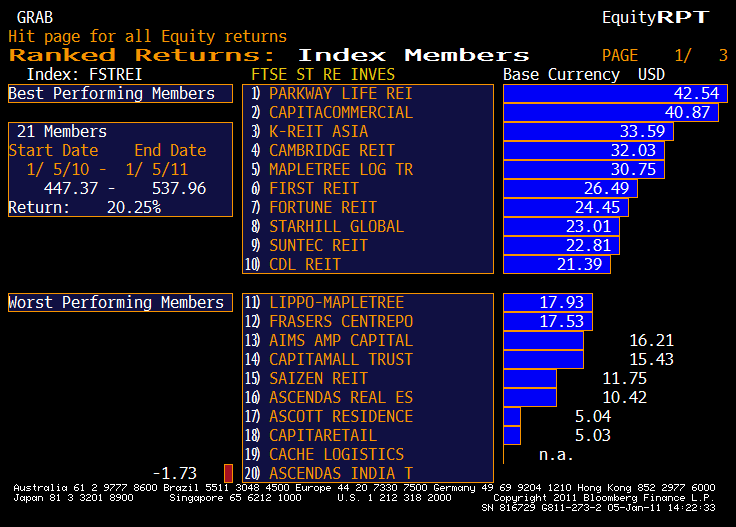Edit the Index field FSTREI
The image size is (736, 527).
pos(115,75)
